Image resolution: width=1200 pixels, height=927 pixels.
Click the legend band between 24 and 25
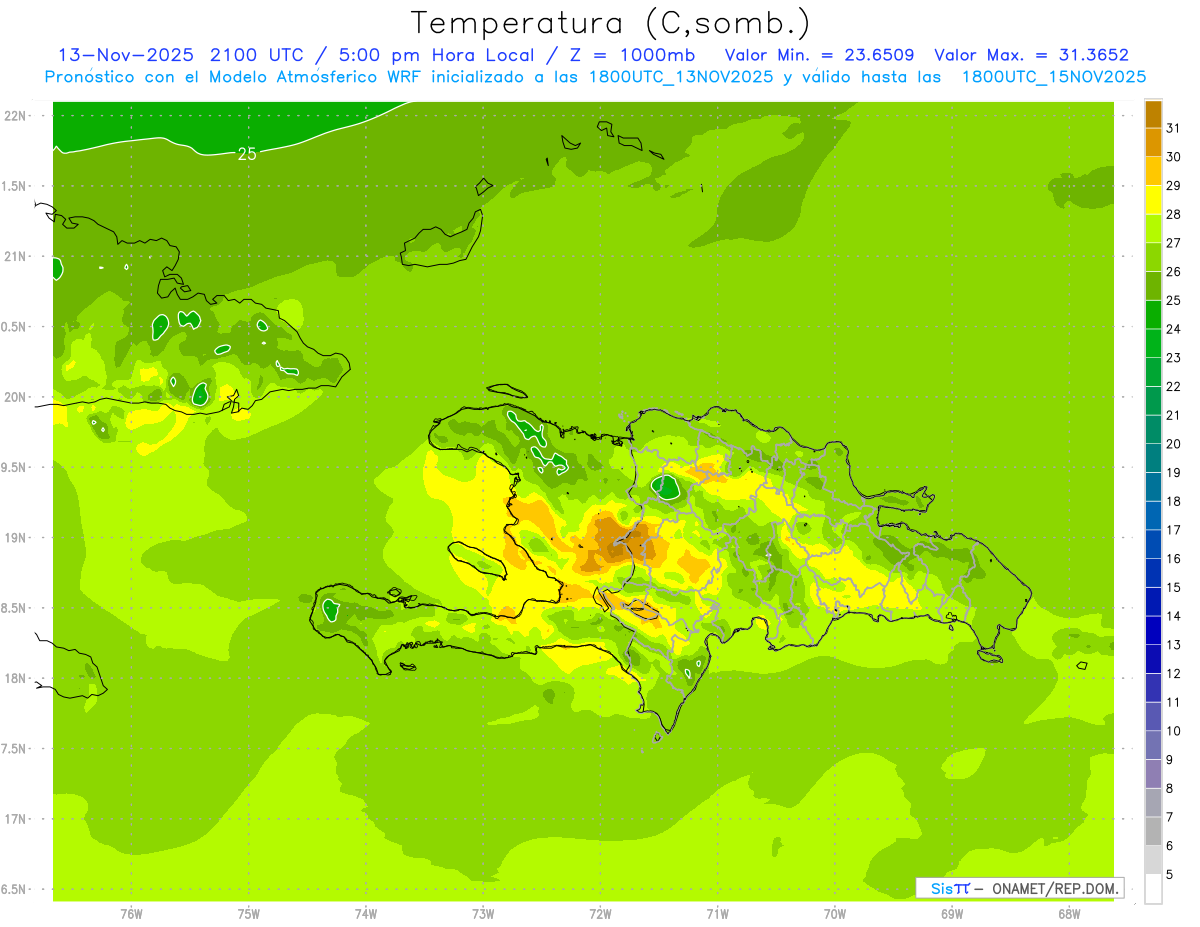pos(1153,315)
